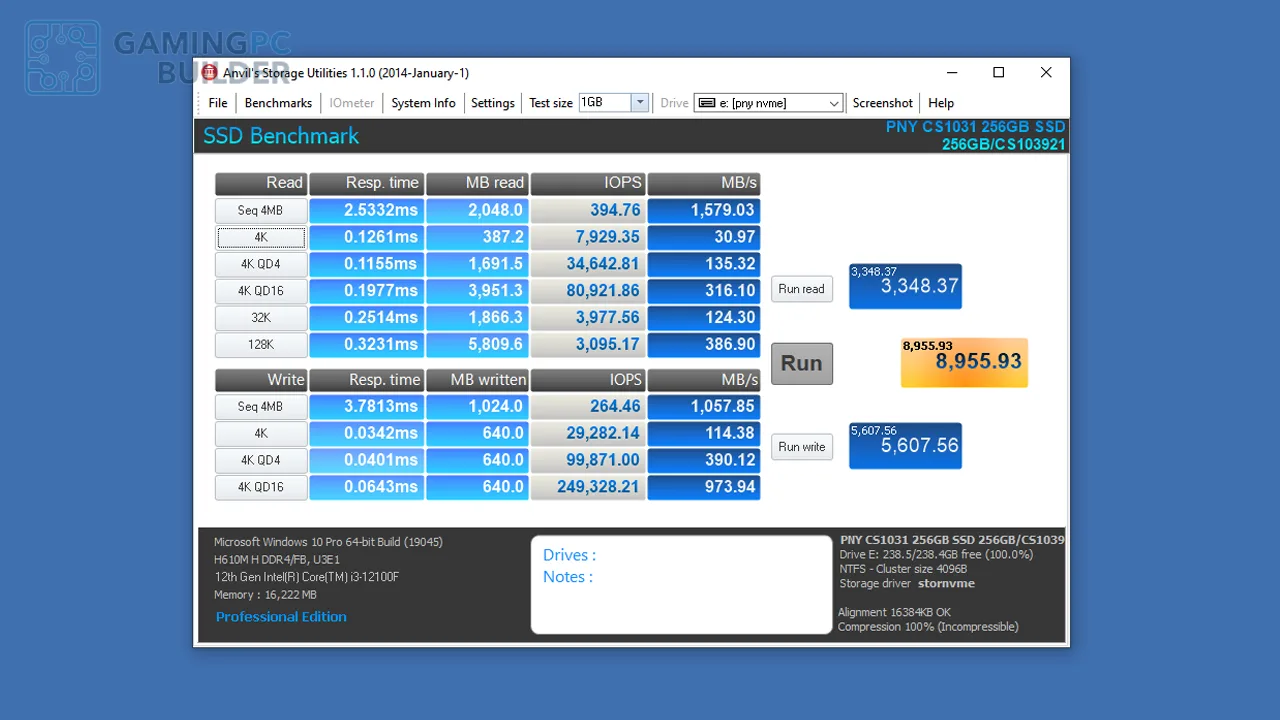The image size is (1280, 720).
Task: Click the "1,866.3" MB read cell
Action: click(477, 318)
